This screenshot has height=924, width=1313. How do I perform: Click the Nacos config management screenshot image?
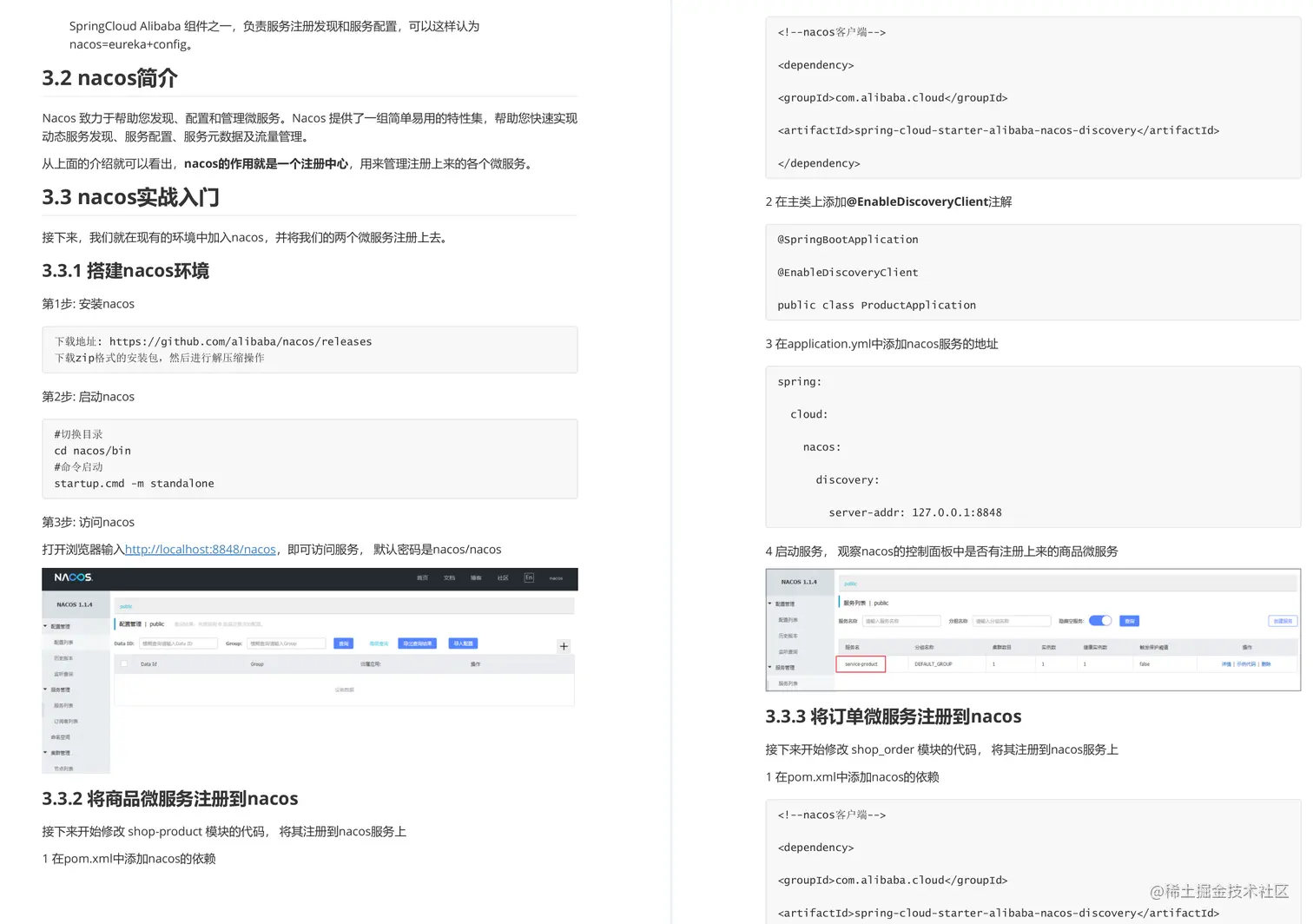310,670
